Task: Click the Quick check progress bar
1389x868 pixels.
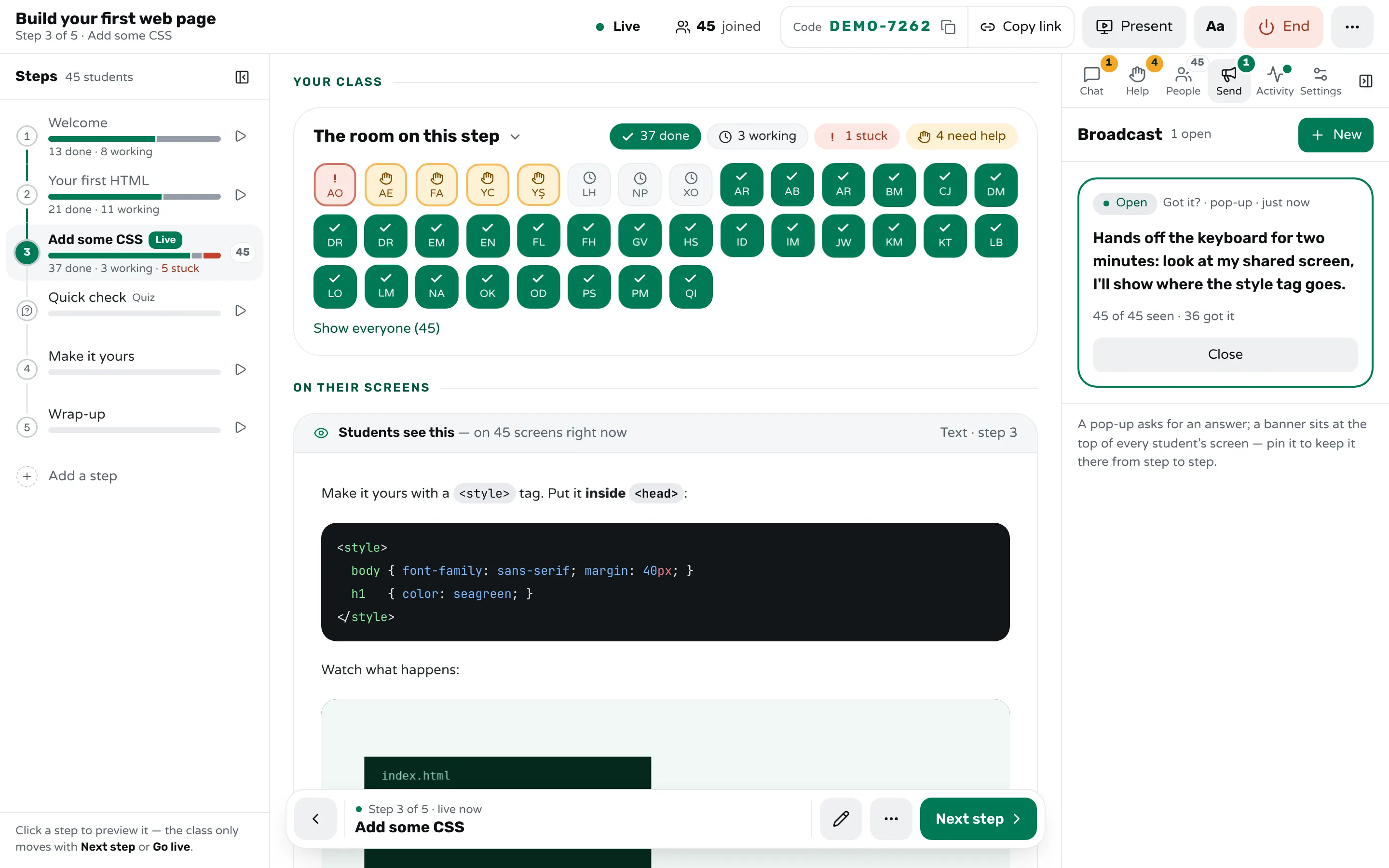Action: (134, 313)
